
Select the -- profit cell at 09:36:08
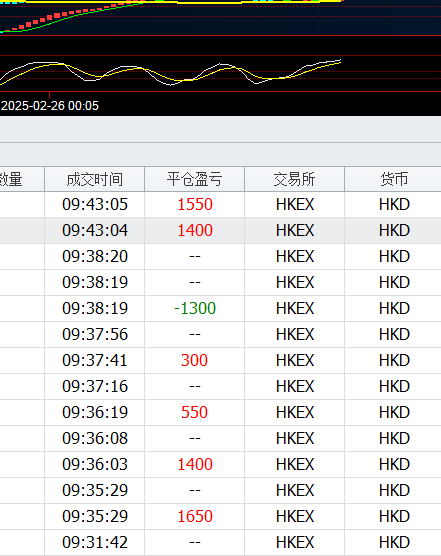195,438
